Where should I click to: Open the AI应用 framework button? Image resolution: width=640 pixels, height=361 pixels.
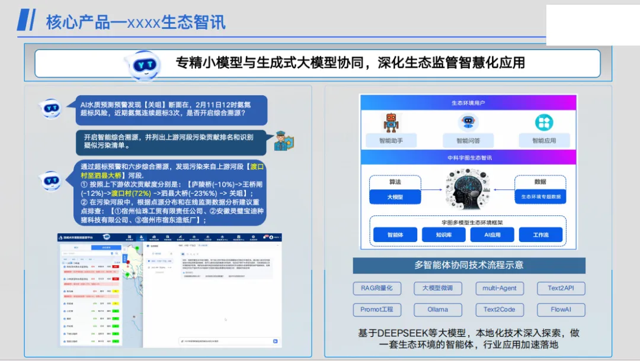pyautogui.click(x=492, y=235)
